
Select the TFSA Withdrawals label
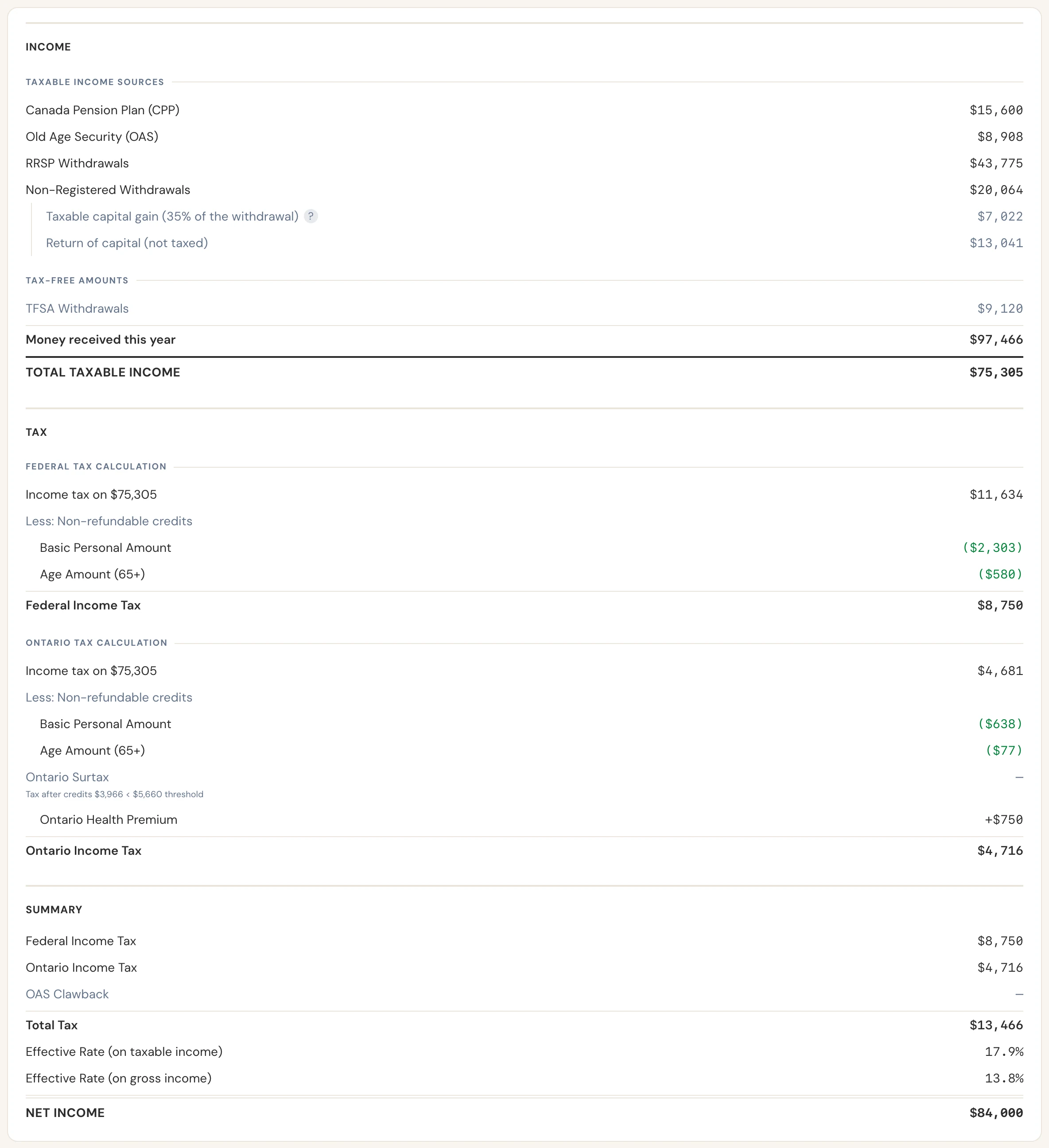(x=77, y=309)
